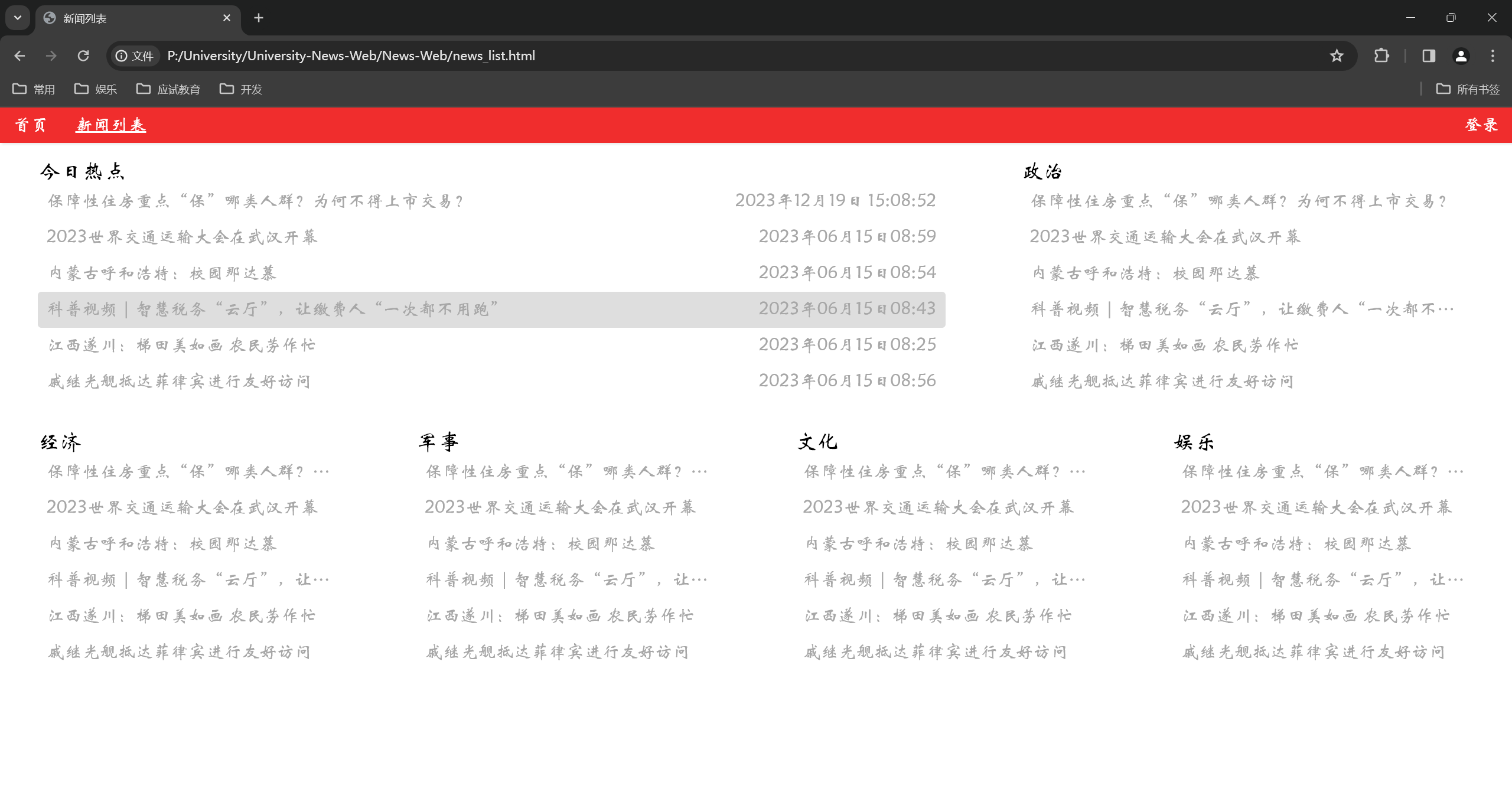The width and height of the screenshot is (1512, 808).
Task: Open 2023世界交通运输大会 headline under 娱乐
Action: point(1316,507)
